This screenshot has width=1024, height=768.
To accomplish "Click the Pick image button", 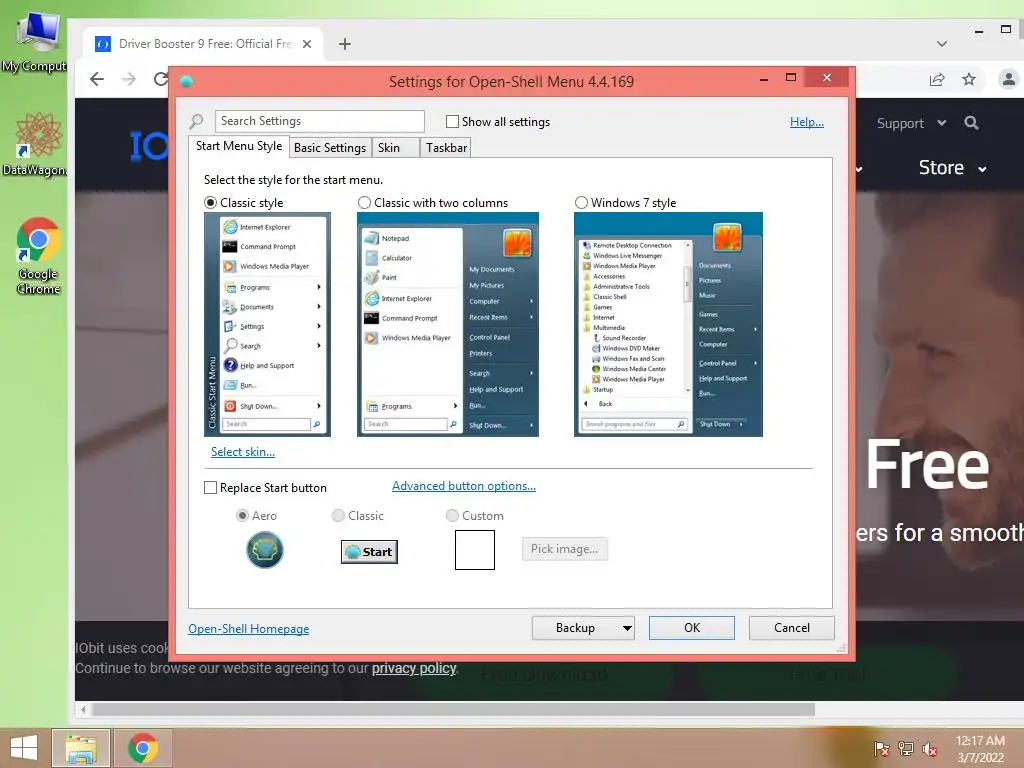I will tap(564, 549).
